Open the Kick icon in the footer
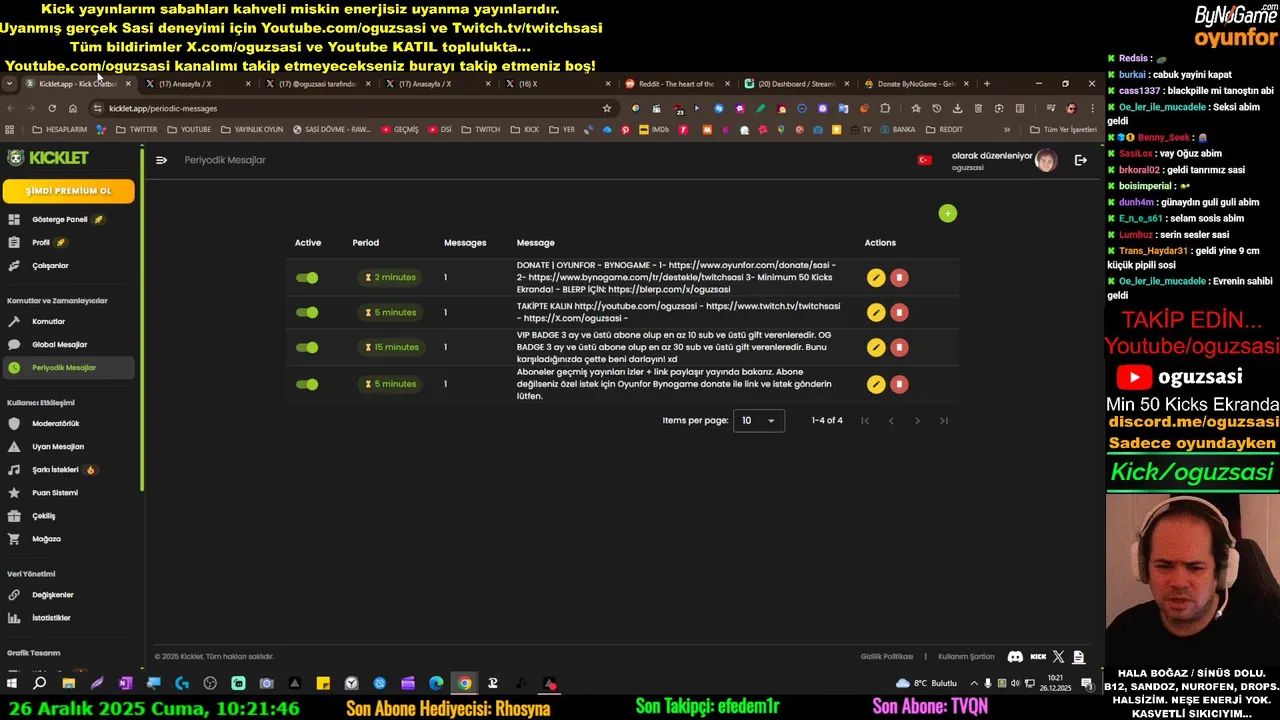The width and height of the screenshot is (1280, 720). point(1038,657)
